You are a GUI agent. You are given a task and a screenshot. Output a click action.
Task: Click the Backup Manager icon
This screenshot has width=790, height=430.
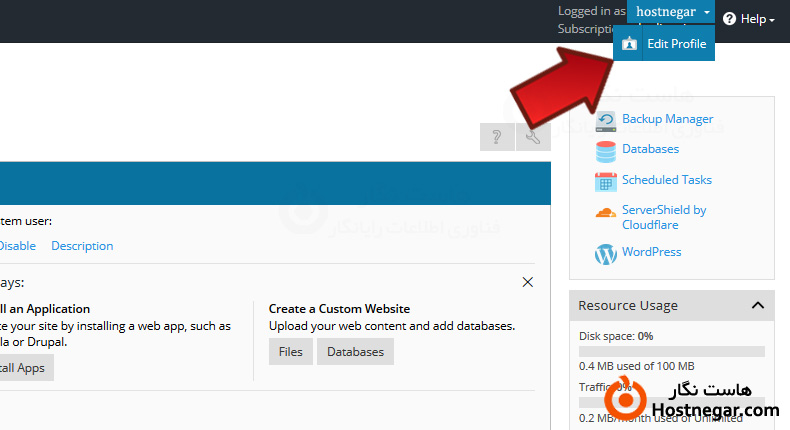[605, 121]
